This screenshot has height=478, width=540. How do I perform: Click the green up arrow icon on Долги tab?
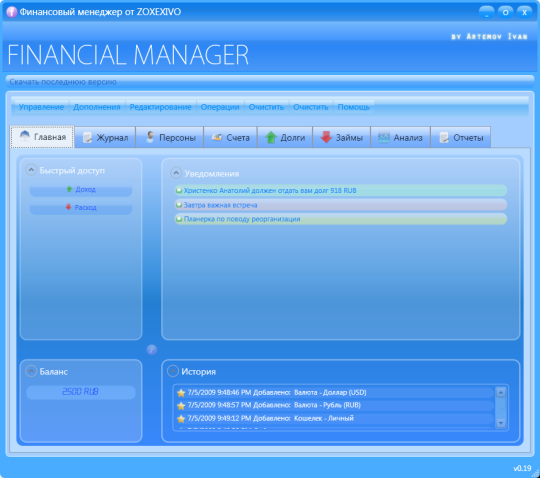click(271, 137)
